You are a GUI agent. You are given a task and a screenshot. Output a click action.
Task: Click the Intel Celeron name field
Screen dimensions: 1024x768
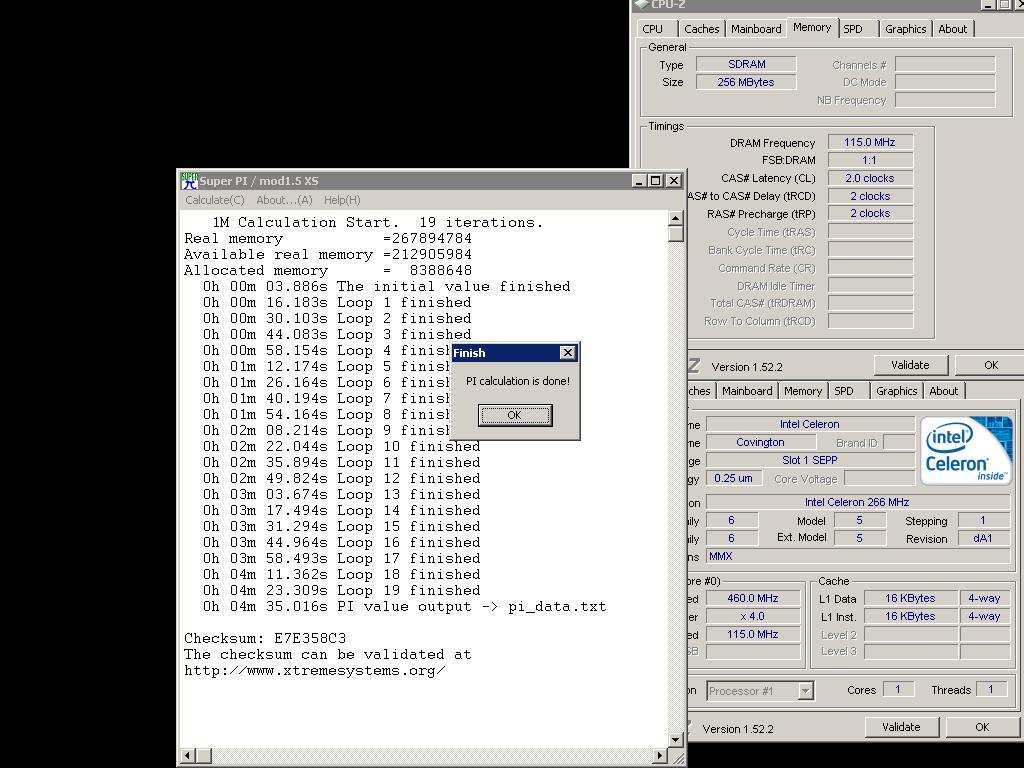[x=810, y=424]
